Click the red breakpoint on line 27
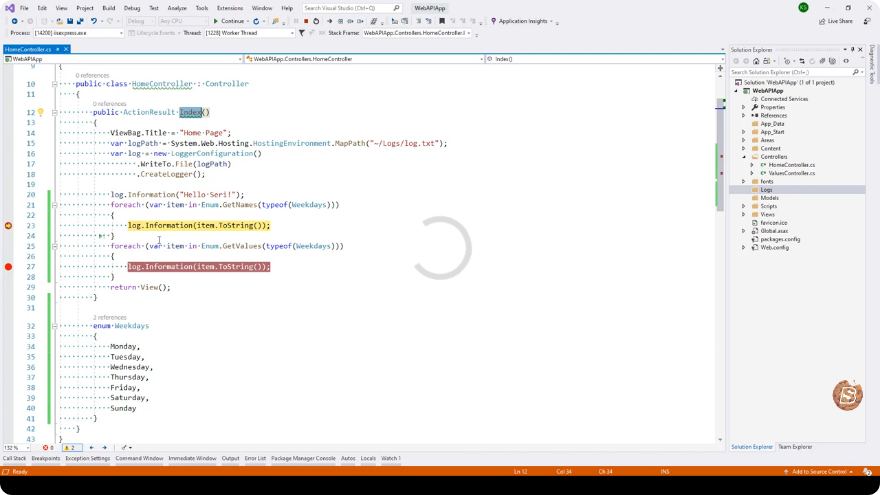 pos(8,267)
